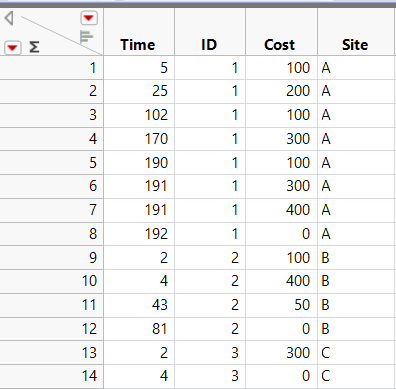Viewport: 396px width, 389px height.
Task: Select the Site column header
Action: coord(356,32)
